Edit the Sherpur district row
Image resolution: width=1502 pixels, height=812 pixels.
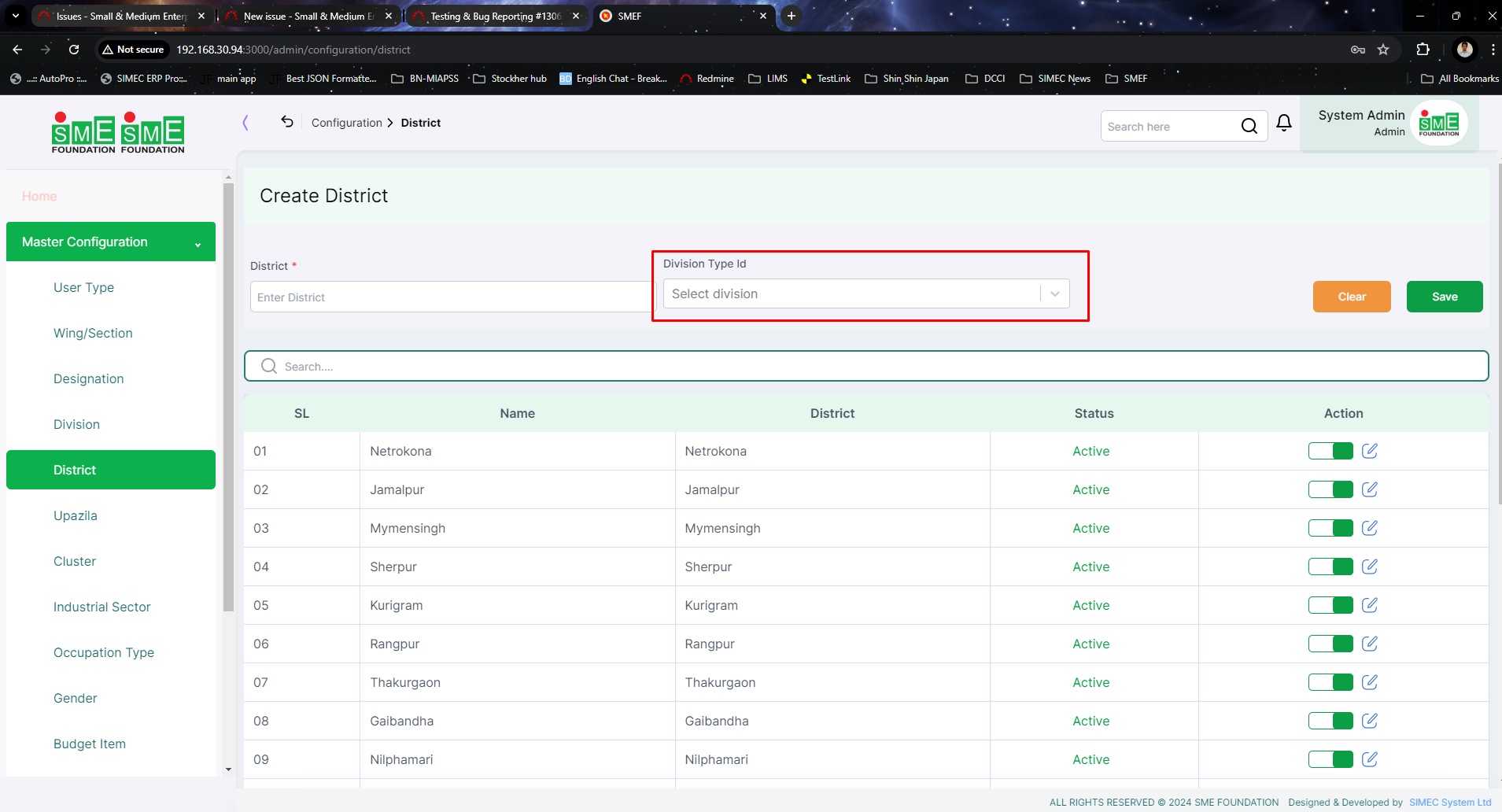coord(1369,567)
